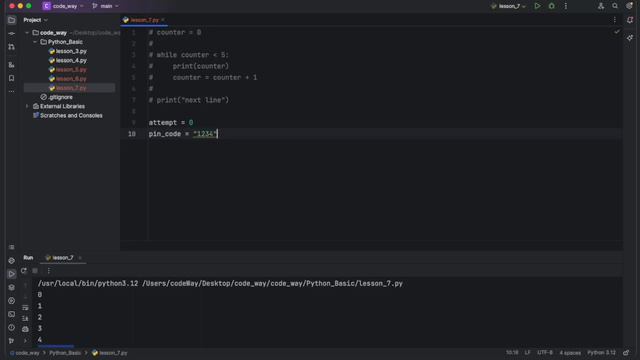This screenshot has width=640, height=360.
Task: Rerun lesson_7 in Run panel
Action: [24, 271]
